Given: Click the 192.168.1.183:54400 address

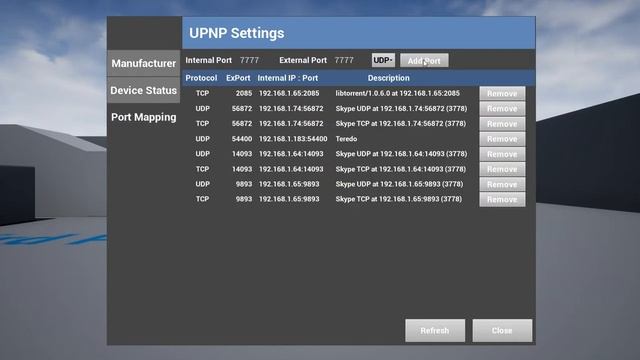Looking at the screenshot, I should (293, 139).
